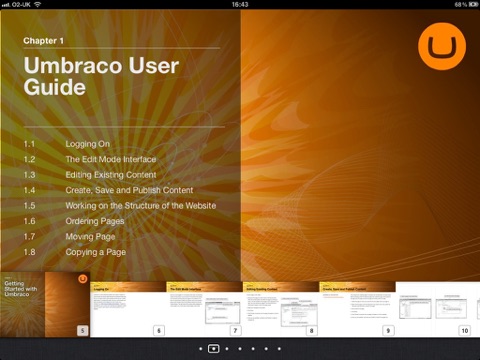Open the page 7 Edit Mode Interface thumbnail
Image resolution: width=480 pixels, height=360 pixels.
[204, 309]
